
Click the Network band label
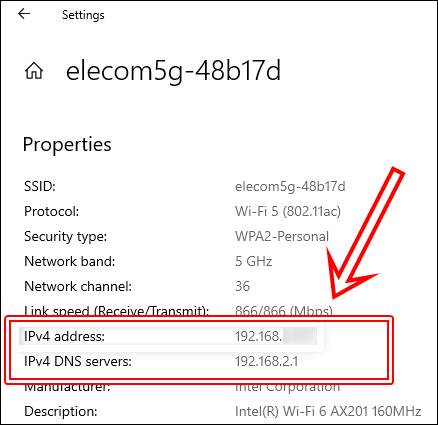click(x=70, y=261)
